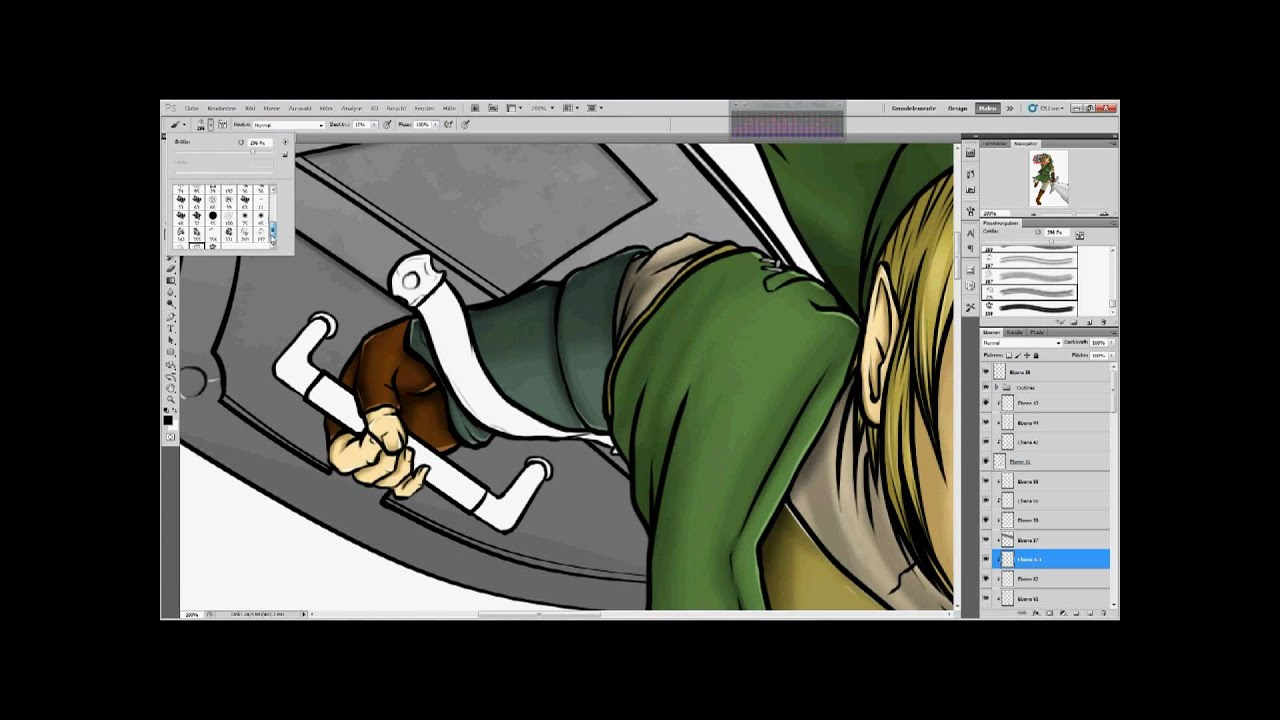
Task: Open layer blend mode Normal dropdown
Action: click(1022, 343)
